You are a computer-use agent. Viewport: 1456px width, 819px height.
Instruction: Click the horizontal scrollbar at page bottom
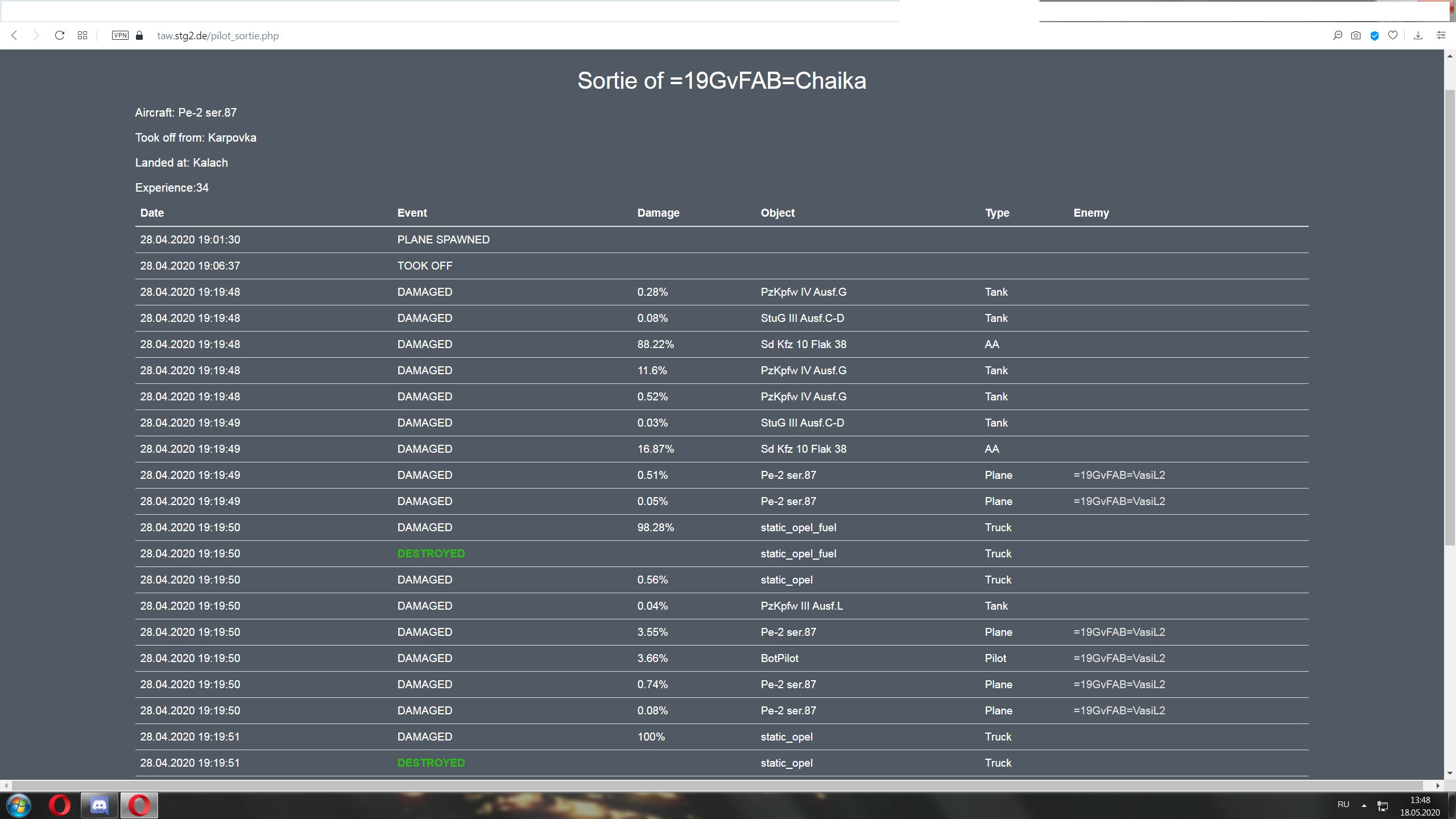click(x=721, y=785)
